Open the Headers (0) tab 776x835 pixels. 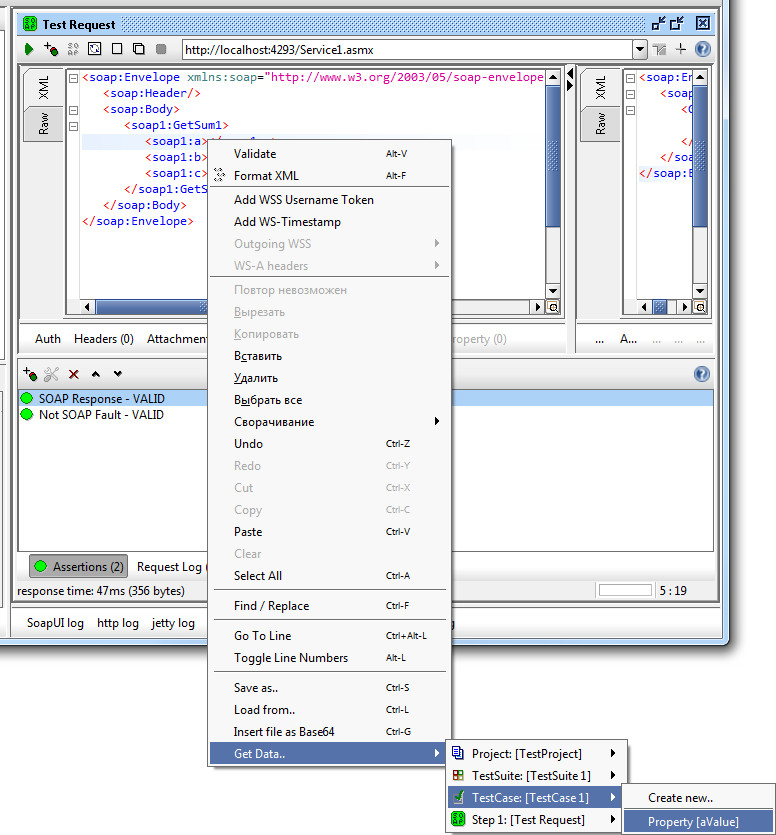[x=104, y=339]
